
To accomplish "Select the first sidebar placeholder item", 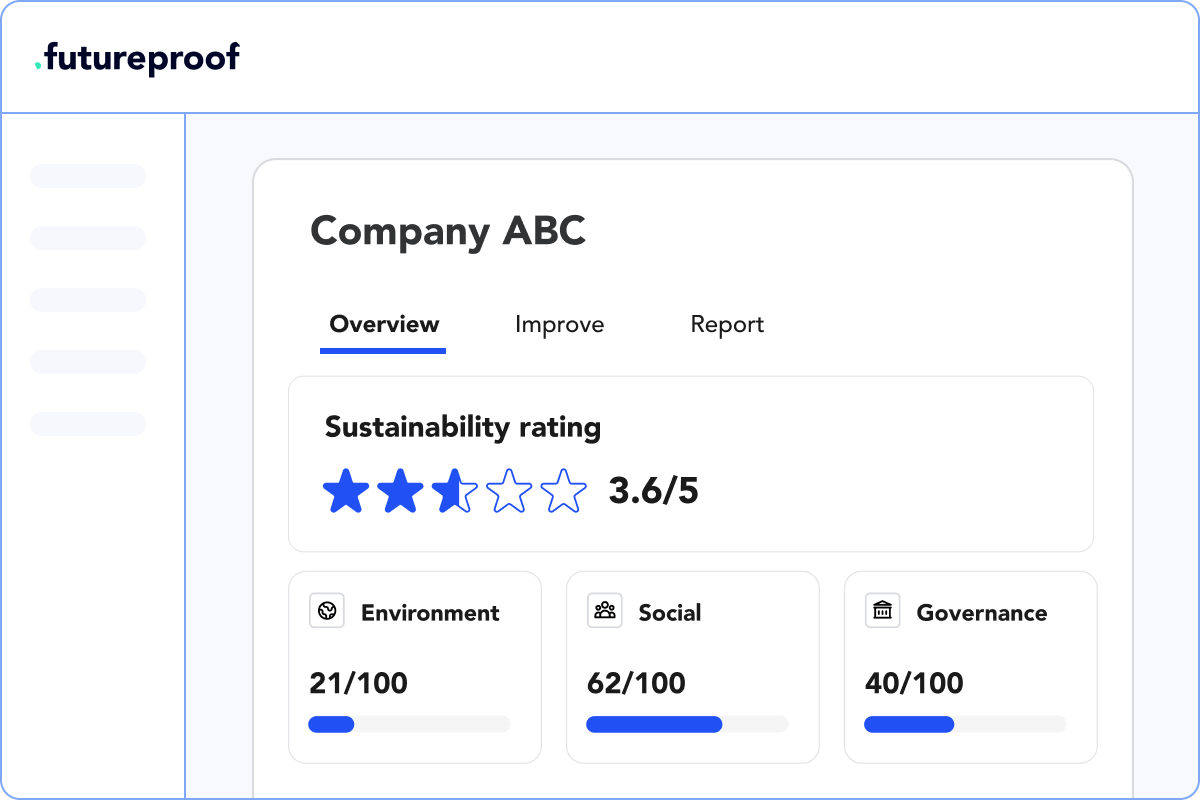I will pos(88,176).
